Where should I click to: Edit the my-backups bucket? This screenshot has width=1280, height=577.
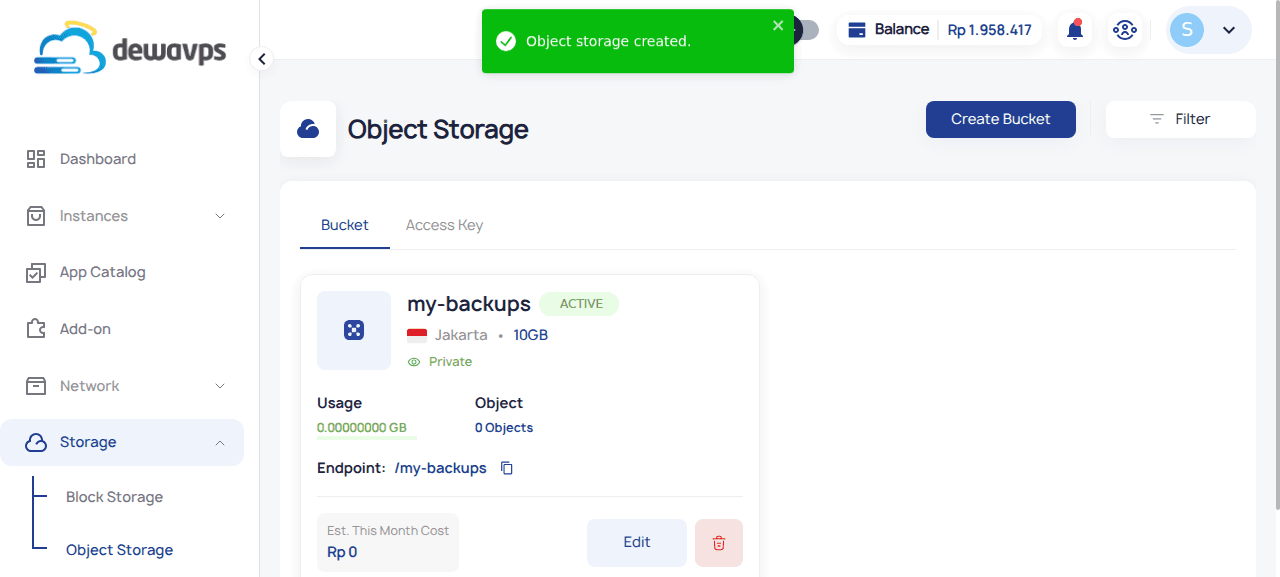click(636, 542)
